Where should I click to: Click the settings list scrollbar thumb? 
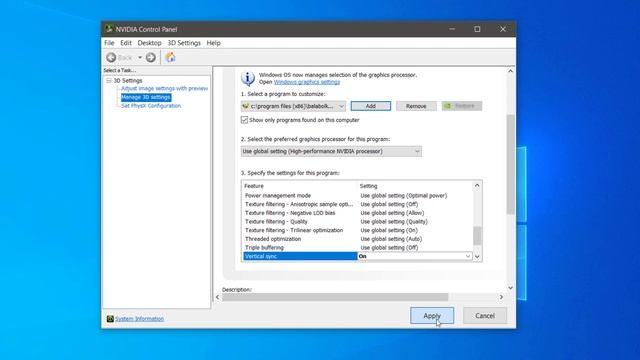pos(477,236)
